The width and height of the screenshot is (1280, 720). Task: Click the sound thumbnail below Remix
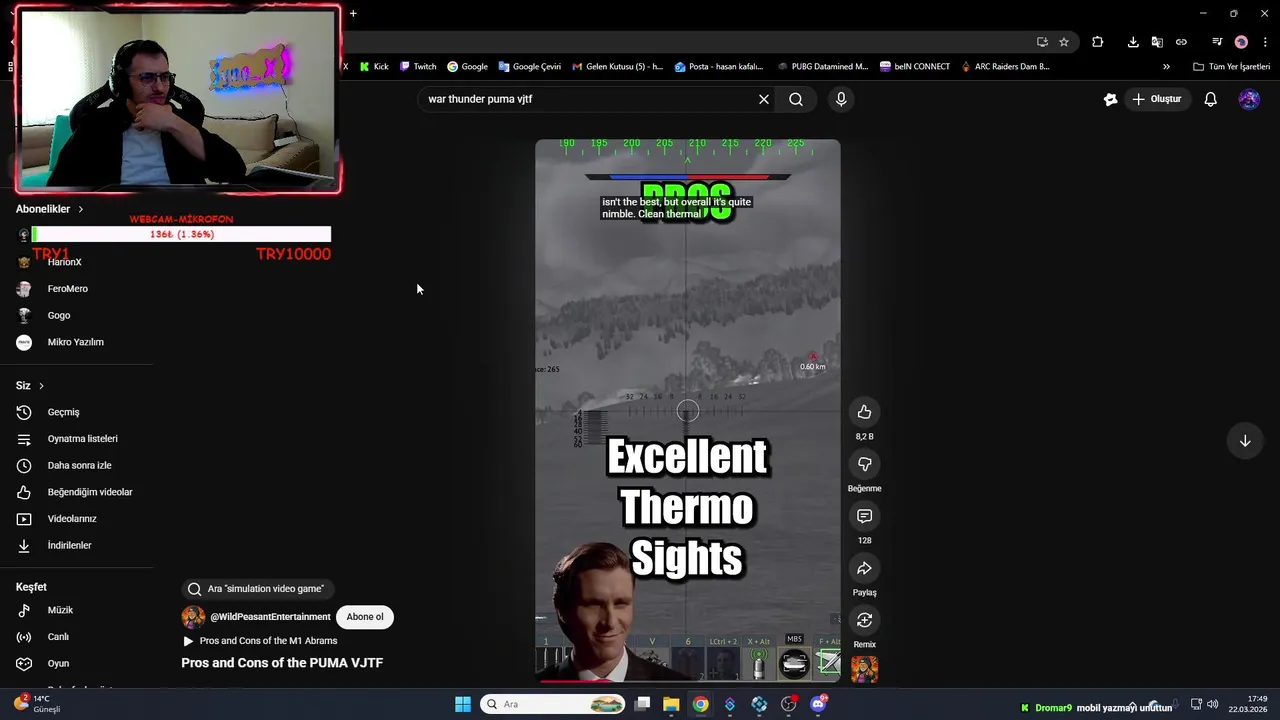[x=864, y=669]
